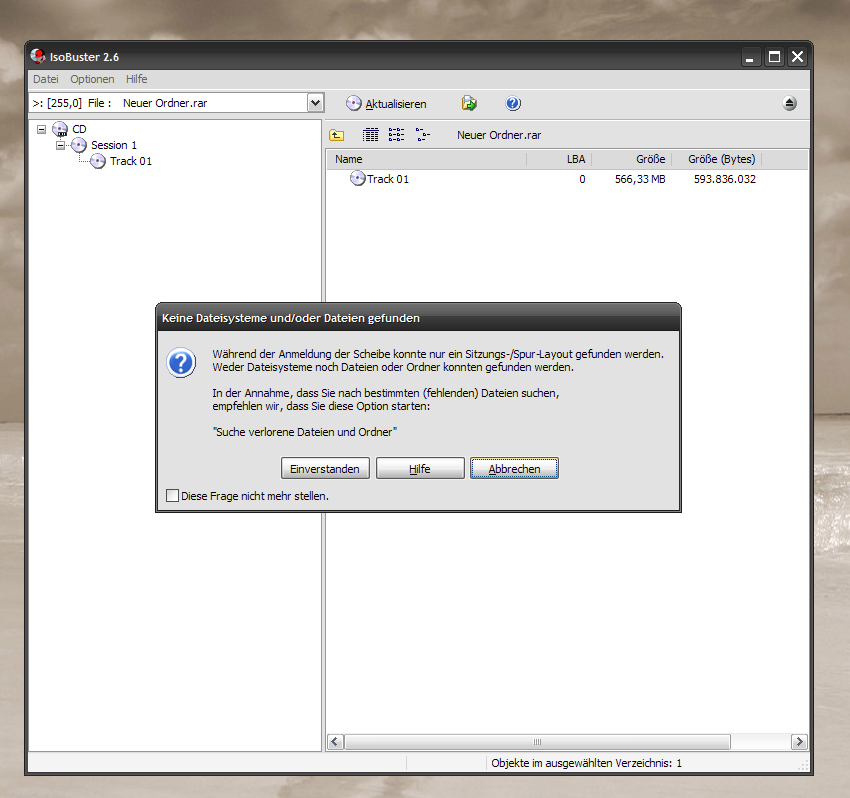Go up one folder level icon

[337, 135]
